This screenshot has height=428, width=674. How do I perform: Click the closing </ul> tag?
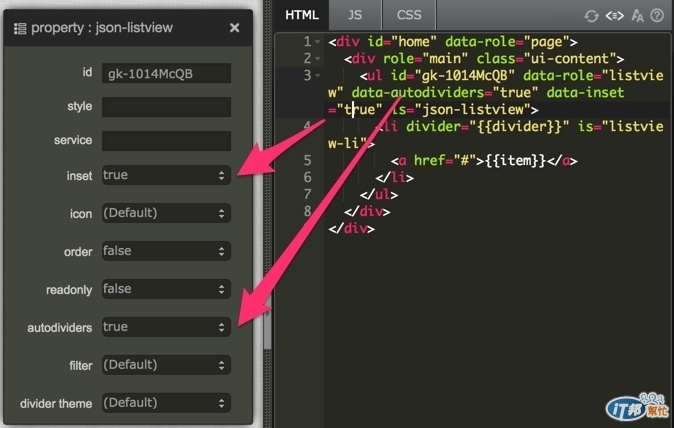tap(379, 194)
